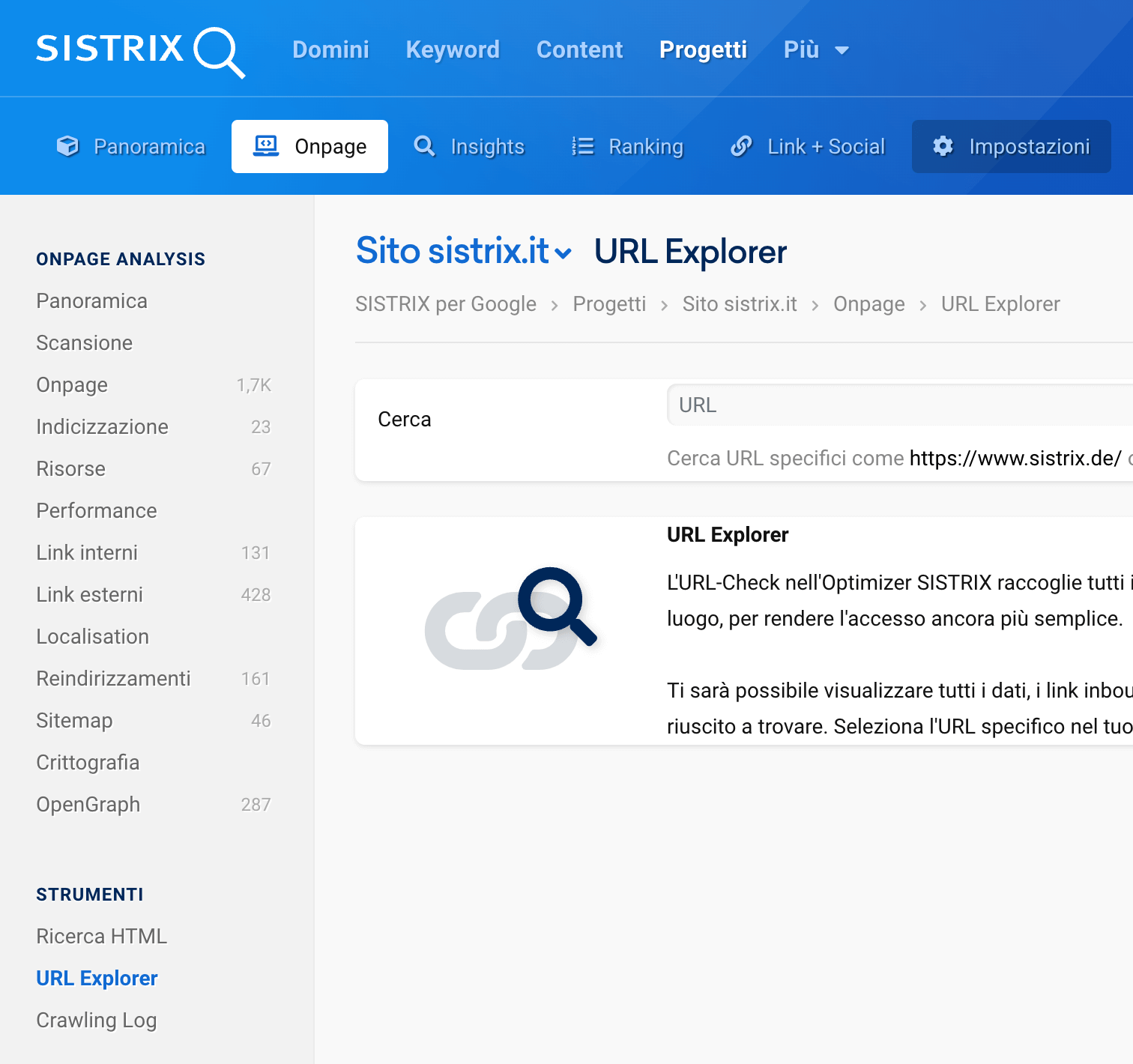Screen dimensions: 1133x1064
Task: Click the Onpage monitor icon
Action: click(266, 146)
